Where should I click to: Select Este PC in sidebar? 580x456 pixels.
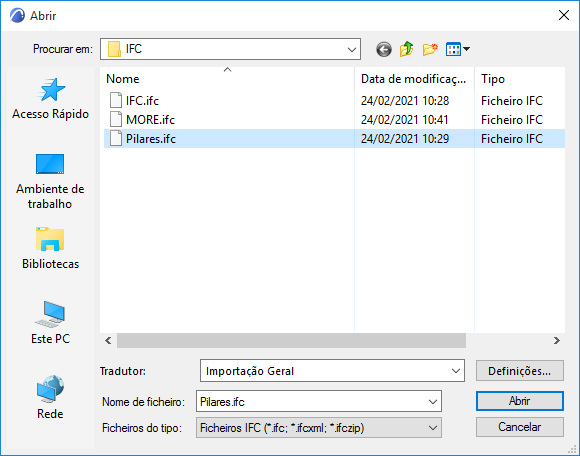click(x=50, y=323)
